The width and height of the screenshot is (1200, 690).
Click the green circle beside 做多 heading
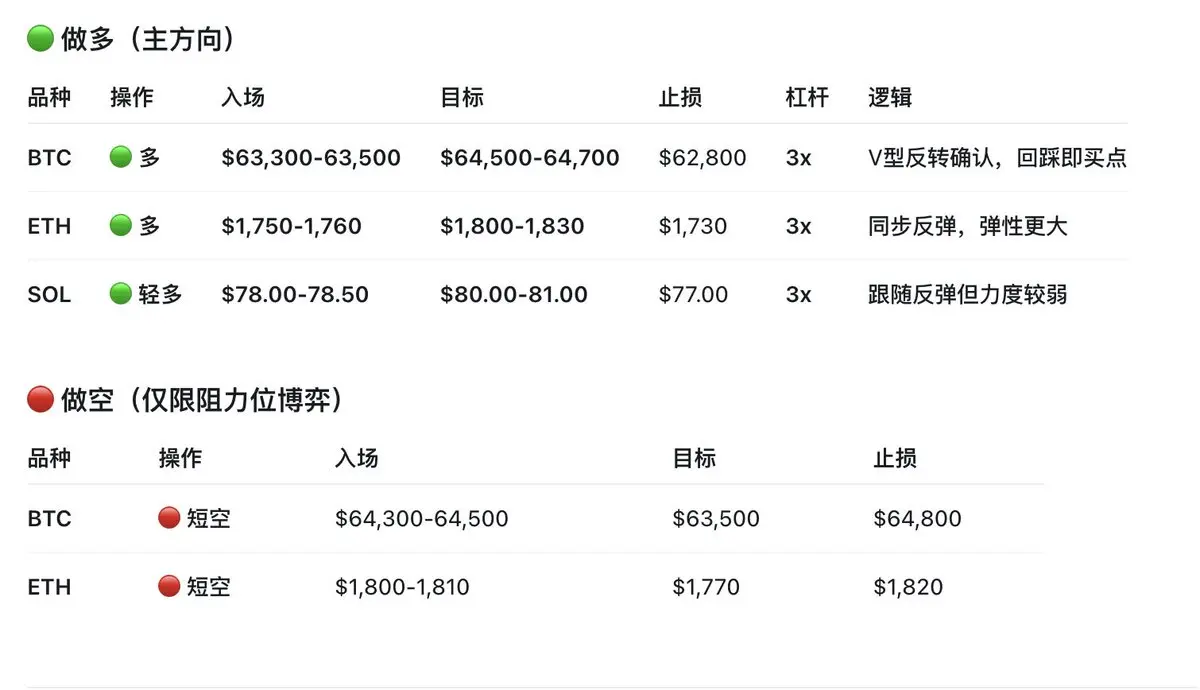[40, 39]
